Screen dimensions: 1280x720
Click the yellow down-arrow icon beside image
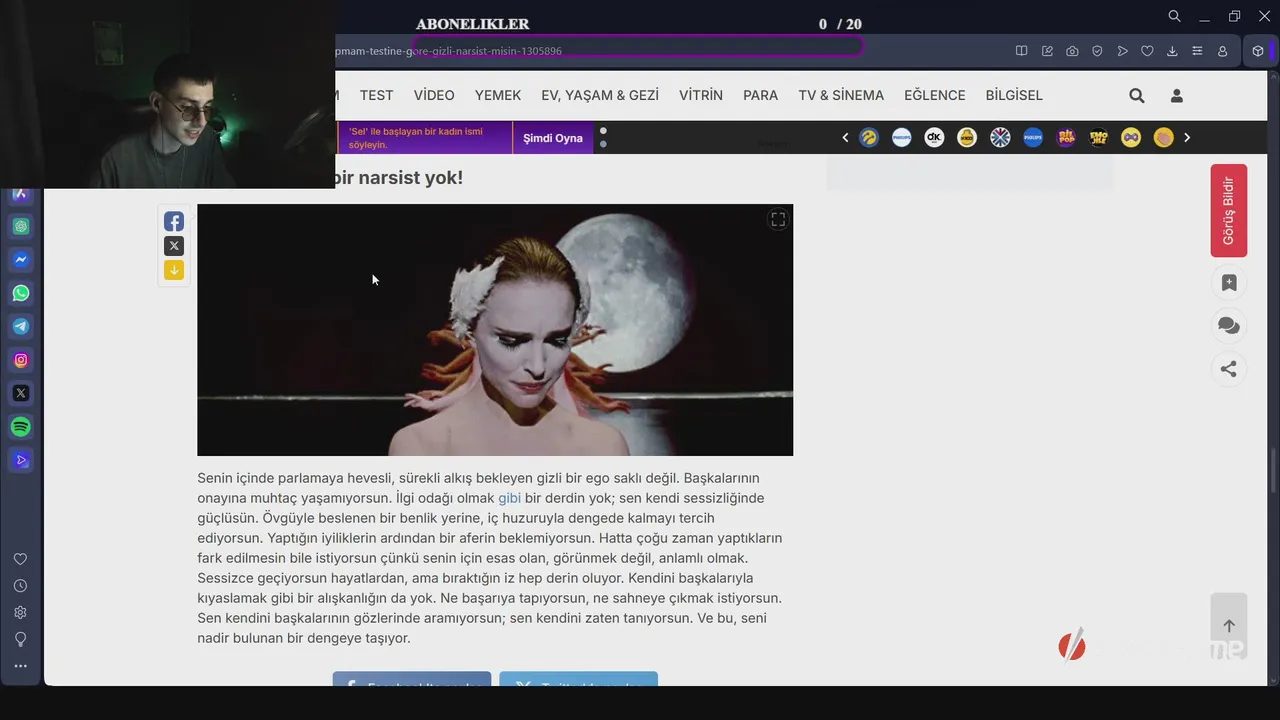tap(174, 270)
